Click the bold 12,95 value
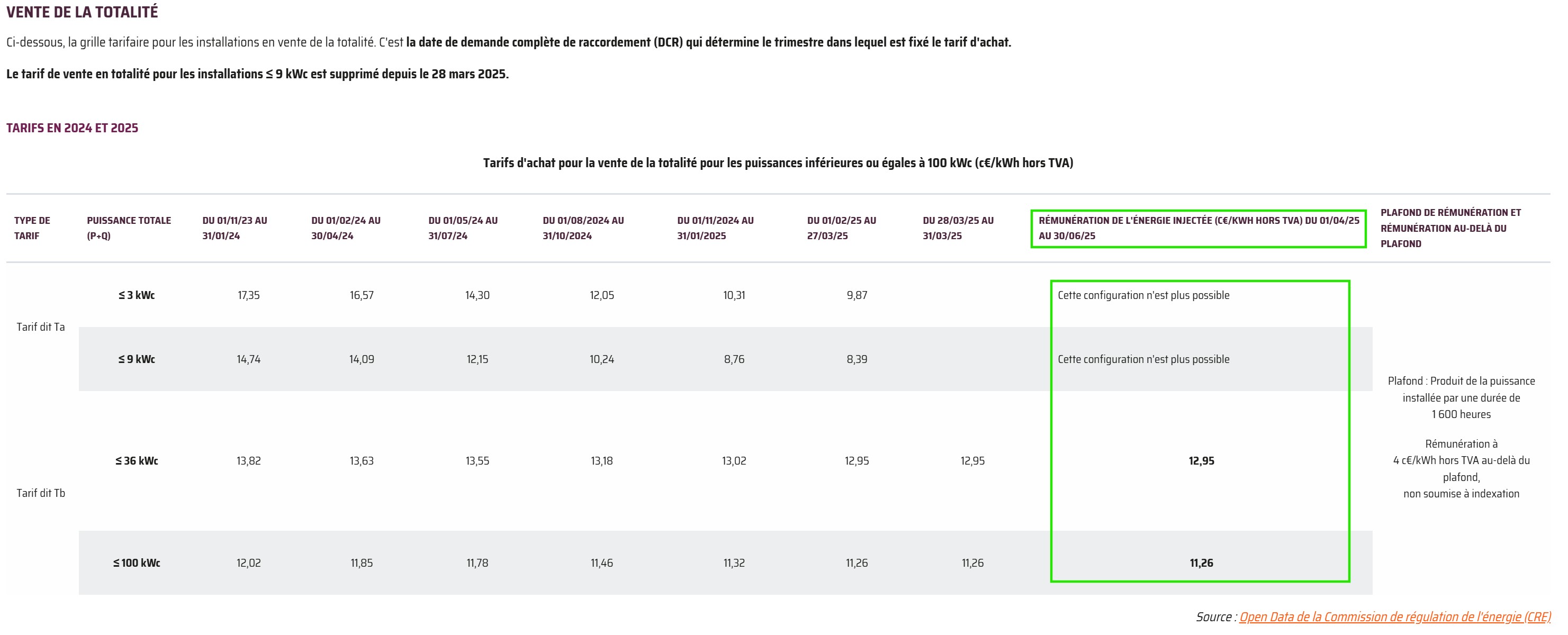1568x635 pixels. click(1202, 461)
